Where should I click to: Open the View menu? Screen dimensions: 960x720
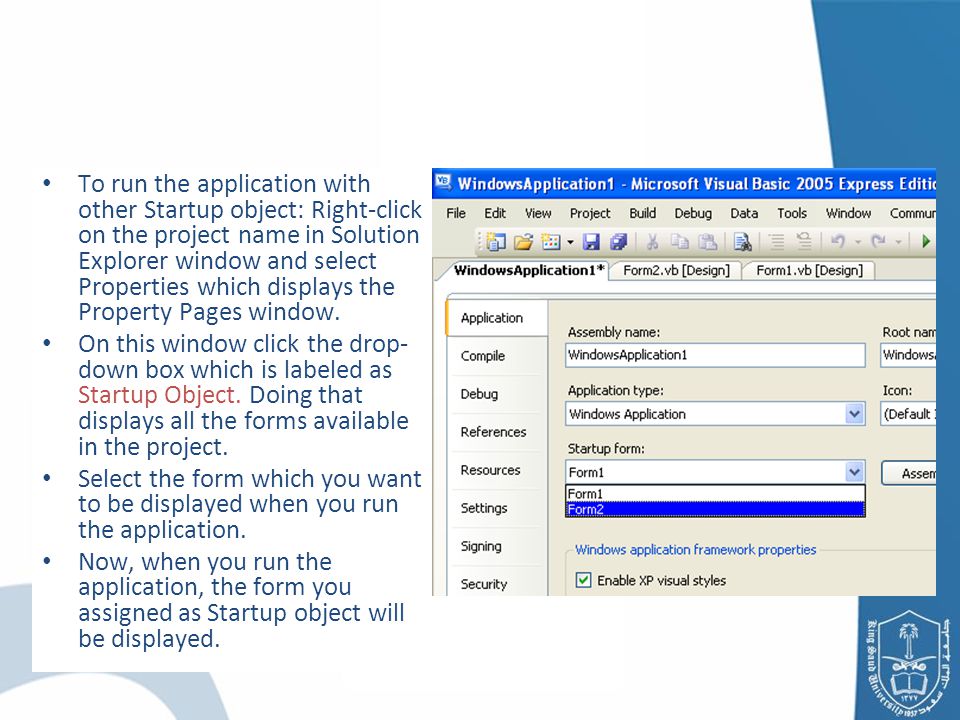pyautogui.click(x=538, y=213)
